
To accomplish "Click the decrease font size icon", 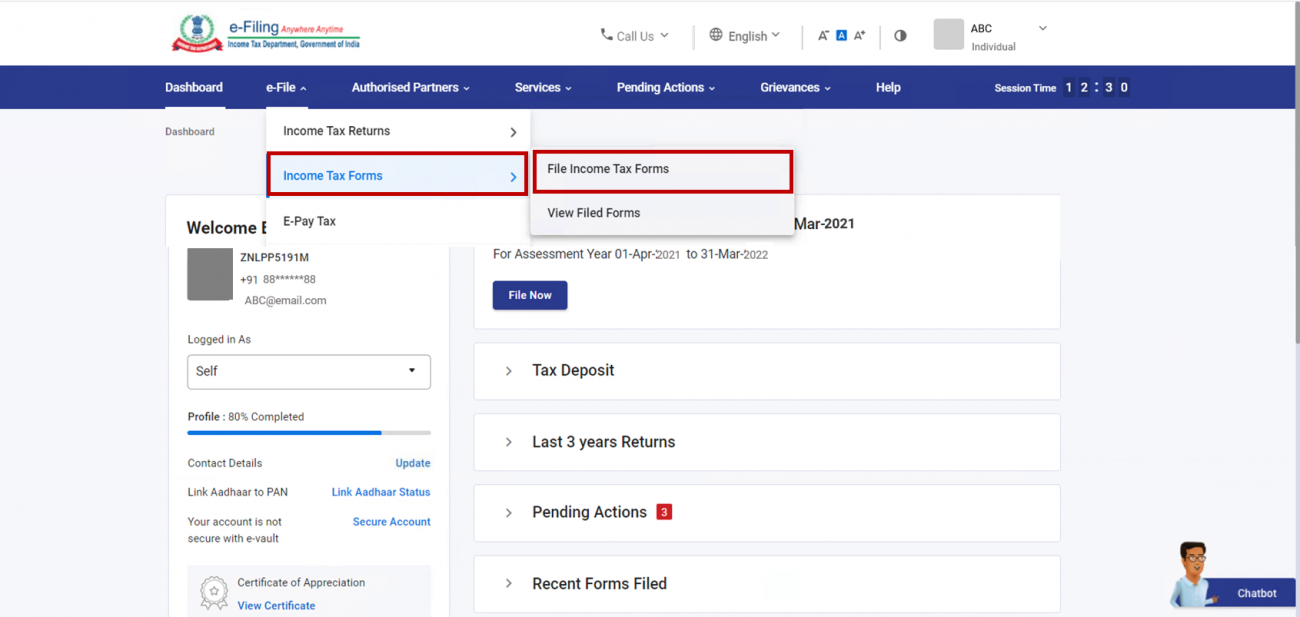I will click(822, 34).
